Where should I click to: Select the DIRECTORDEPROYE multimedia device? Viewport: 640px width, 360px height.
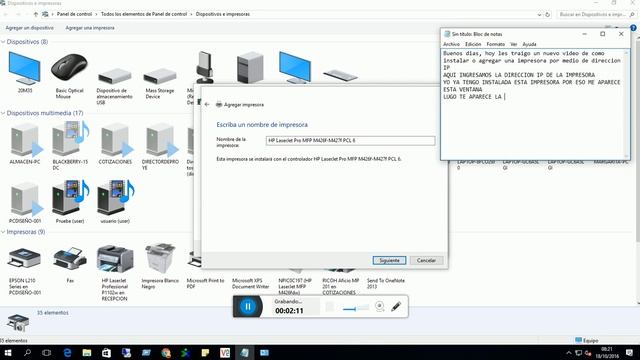[161, 140]
